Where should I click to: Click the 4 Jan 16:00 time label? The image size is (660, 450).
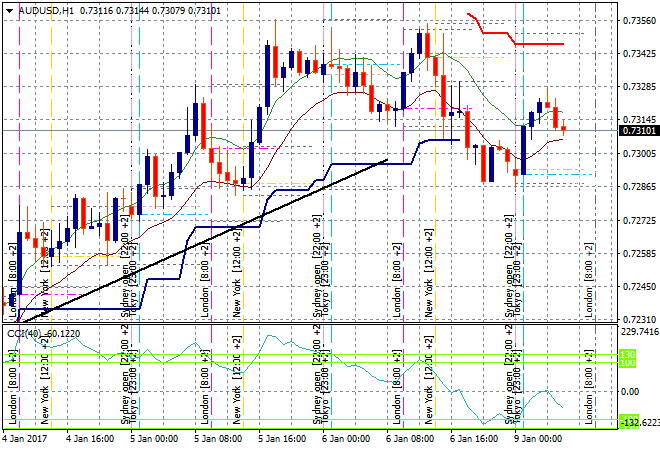click(90, 439)
